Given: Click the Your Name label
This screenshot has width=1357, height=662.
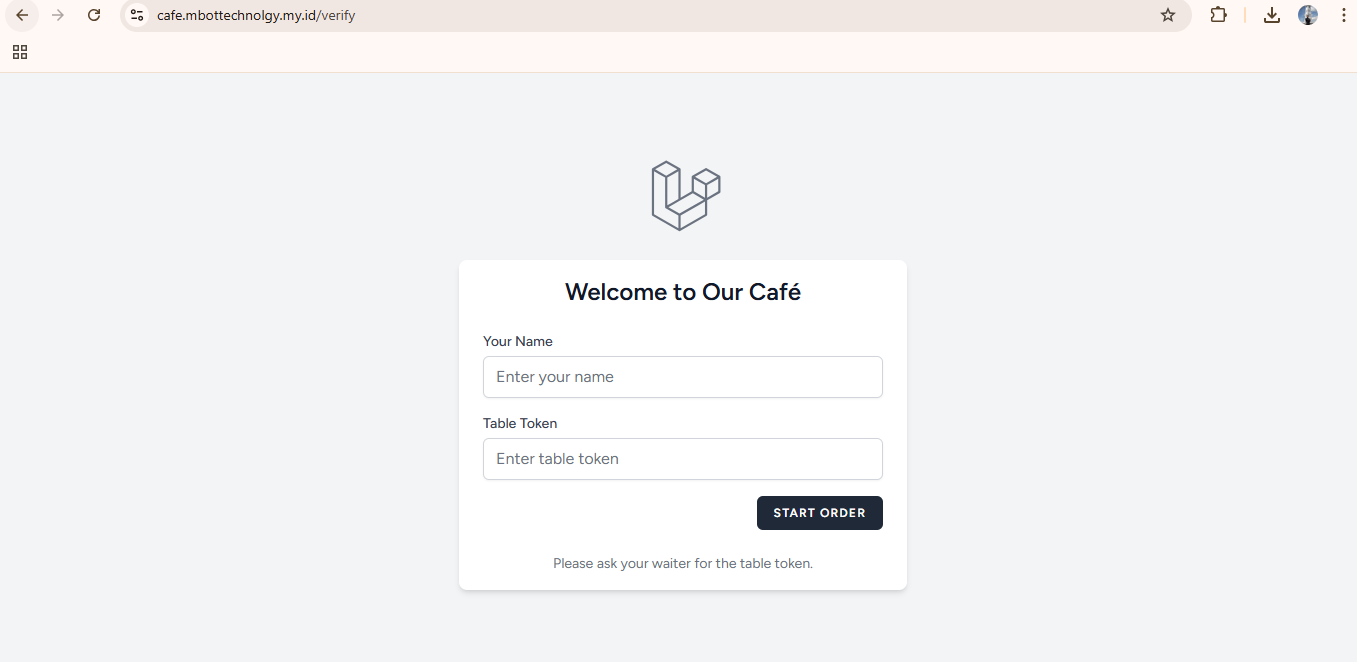Looking at the screenshot, I should point(517,341).
